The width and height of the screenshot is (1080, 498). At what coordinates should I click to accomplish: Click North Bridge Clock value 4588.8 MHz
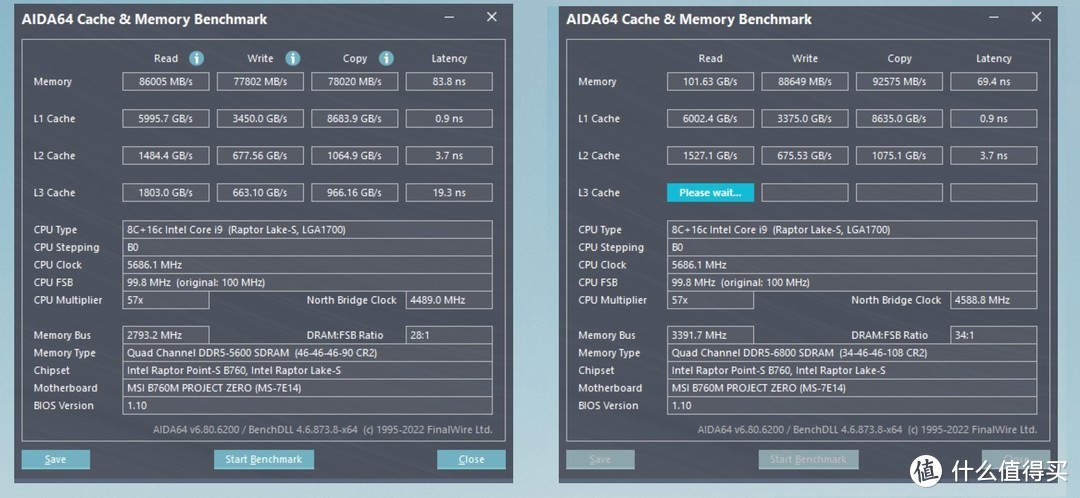click(x=993, y=300)
